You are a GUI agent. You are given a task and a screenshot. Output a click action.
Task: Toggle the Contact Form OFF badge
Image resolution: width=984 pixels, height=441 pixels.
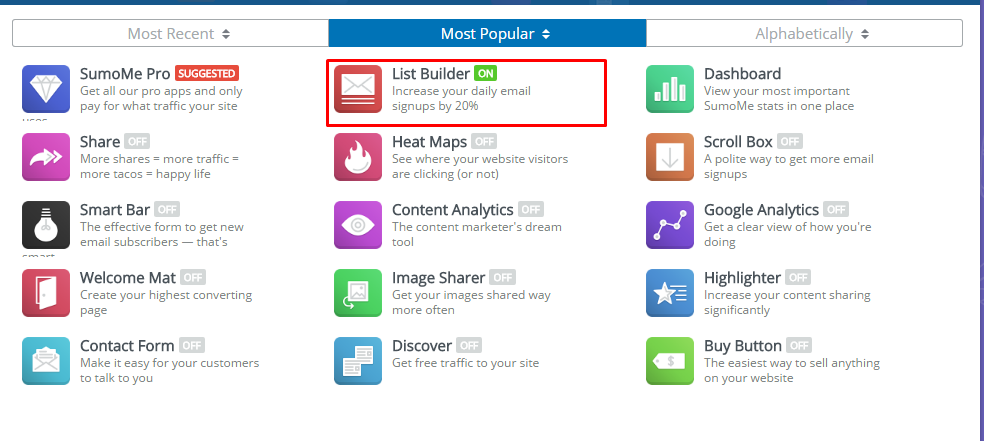(191, 345)
